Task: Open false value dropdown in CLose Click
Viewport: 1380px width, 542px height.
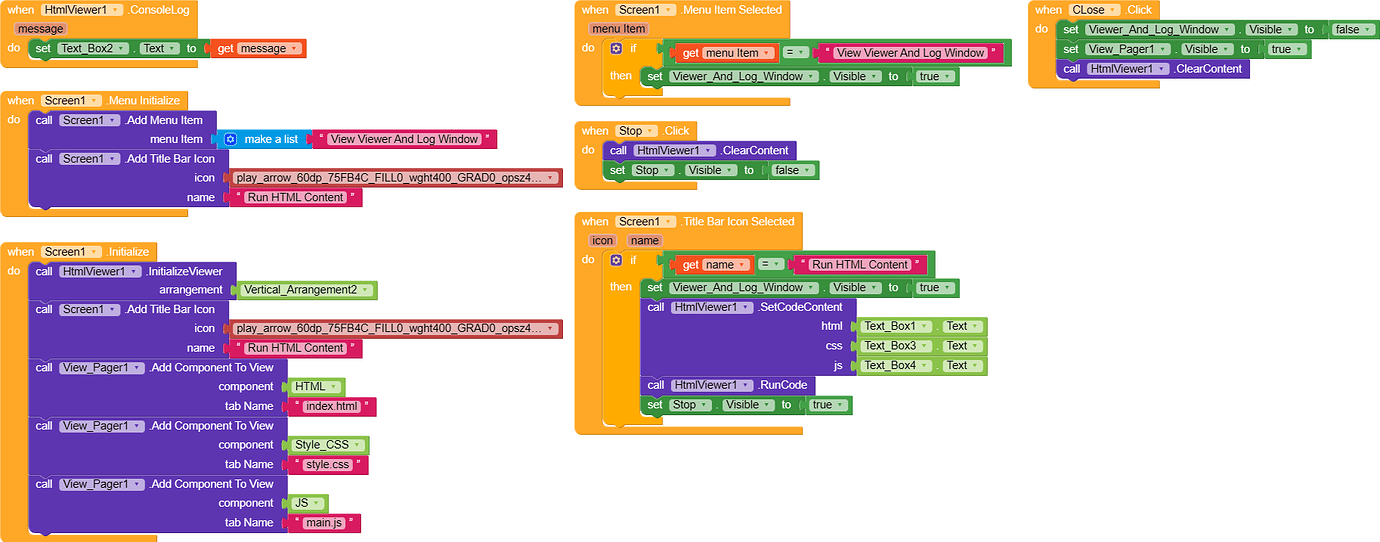Action: [1354, 29]
